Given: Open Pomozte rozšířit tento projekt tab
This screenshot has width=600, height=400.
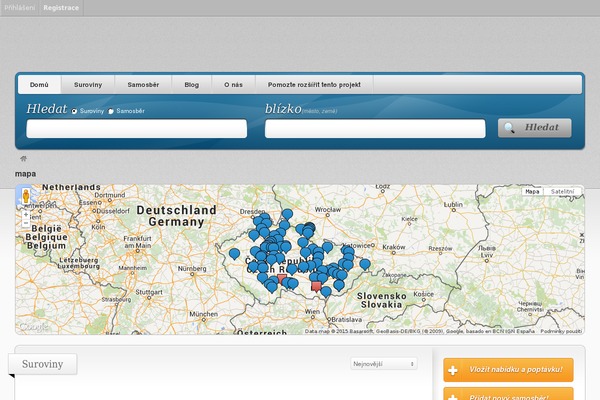Looking at the screenshot, I should tap(314, 85).
